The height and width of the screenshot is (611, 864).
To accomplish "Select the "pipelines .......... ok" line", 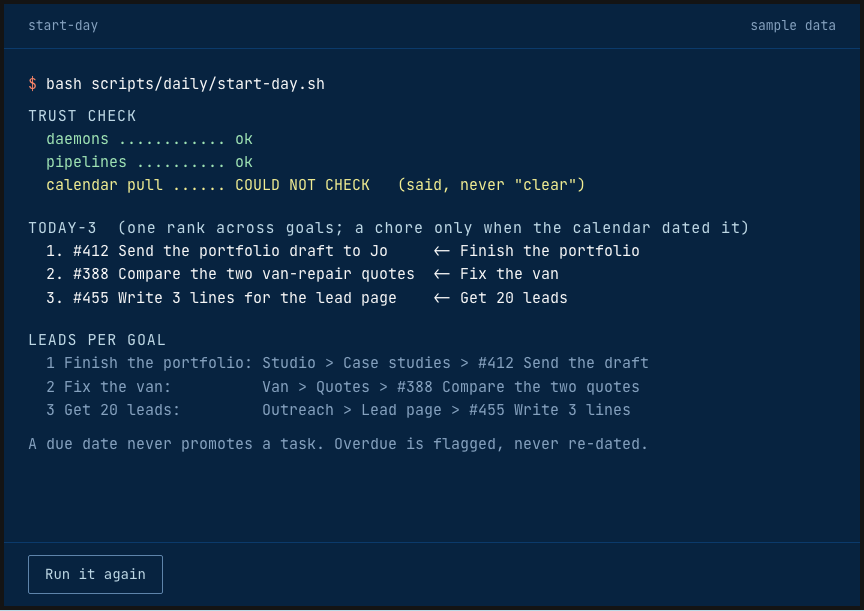I will (149, 162).
